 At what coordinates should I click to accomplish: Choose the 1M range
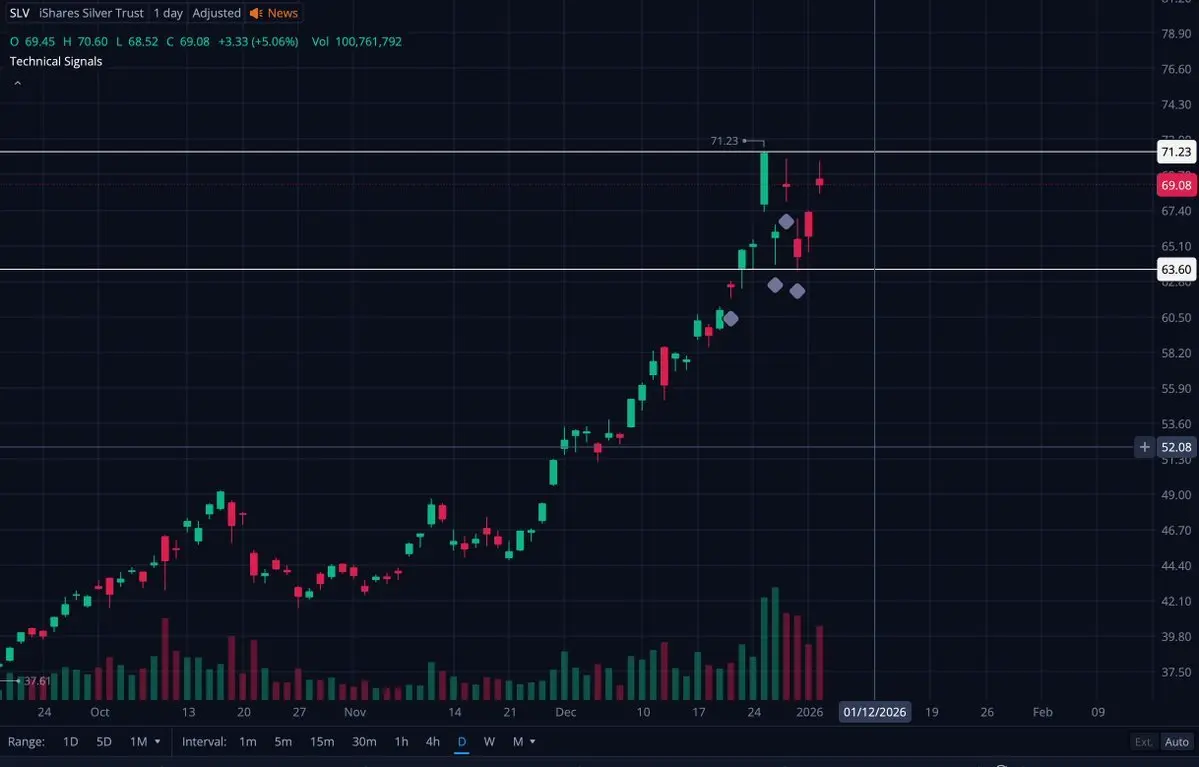click(x=138, y=742)
